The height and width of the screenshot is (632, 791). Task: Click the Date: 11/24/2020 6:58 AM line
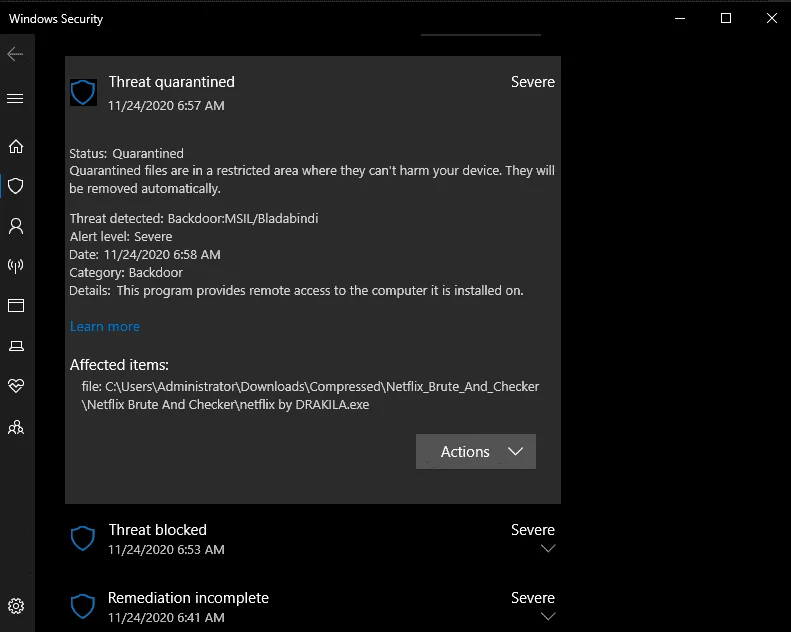coord(145,255)
